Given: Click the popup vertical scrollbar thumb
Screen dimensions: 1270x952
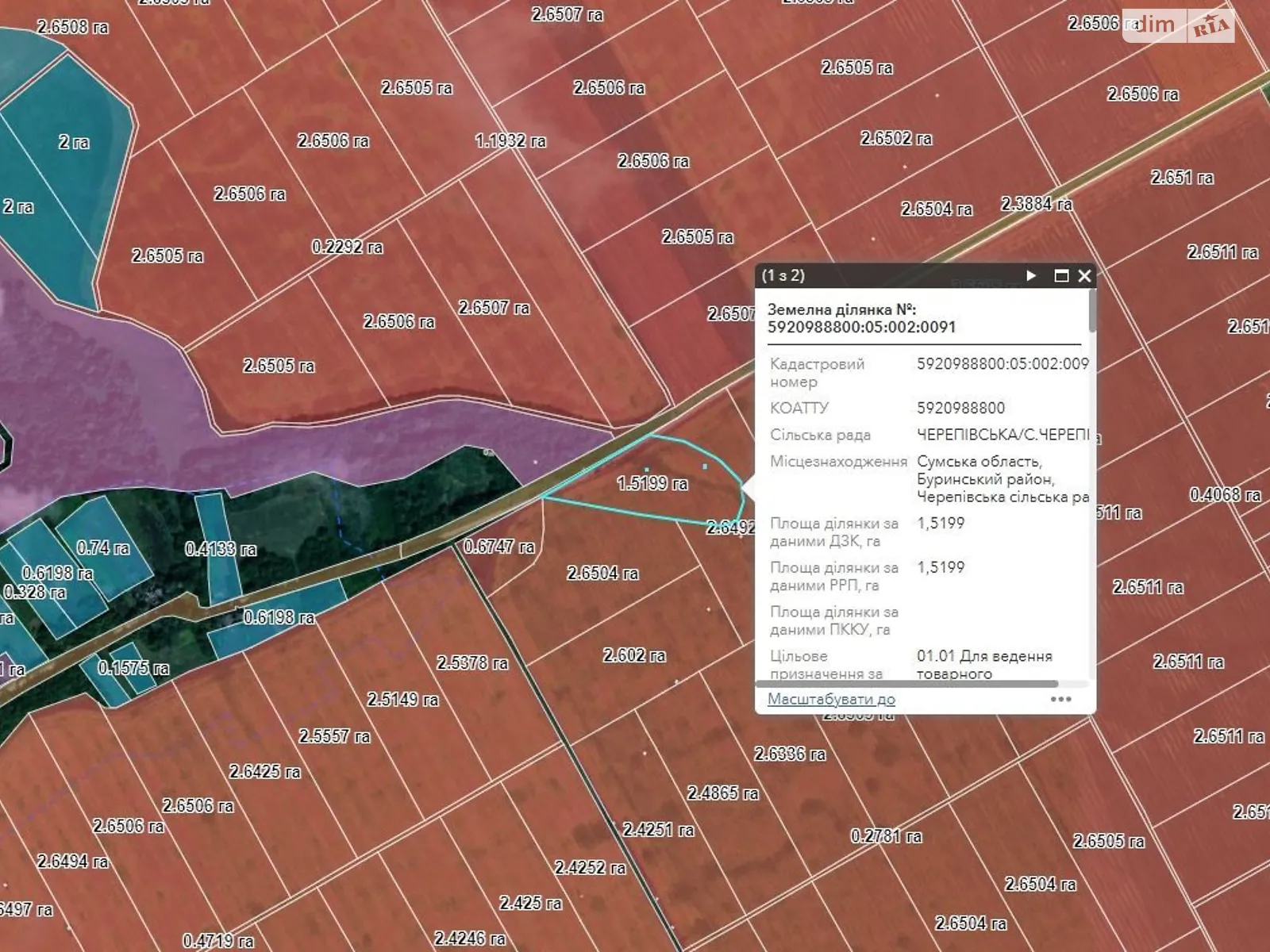Looking at the screenshot, I should (x=1092, y=311).
